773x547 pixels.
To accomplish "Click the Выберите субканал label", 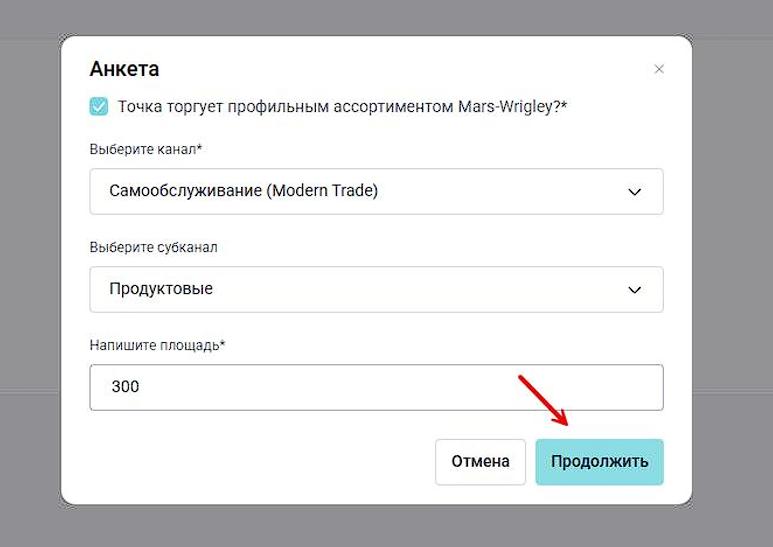I will [153, 247].
